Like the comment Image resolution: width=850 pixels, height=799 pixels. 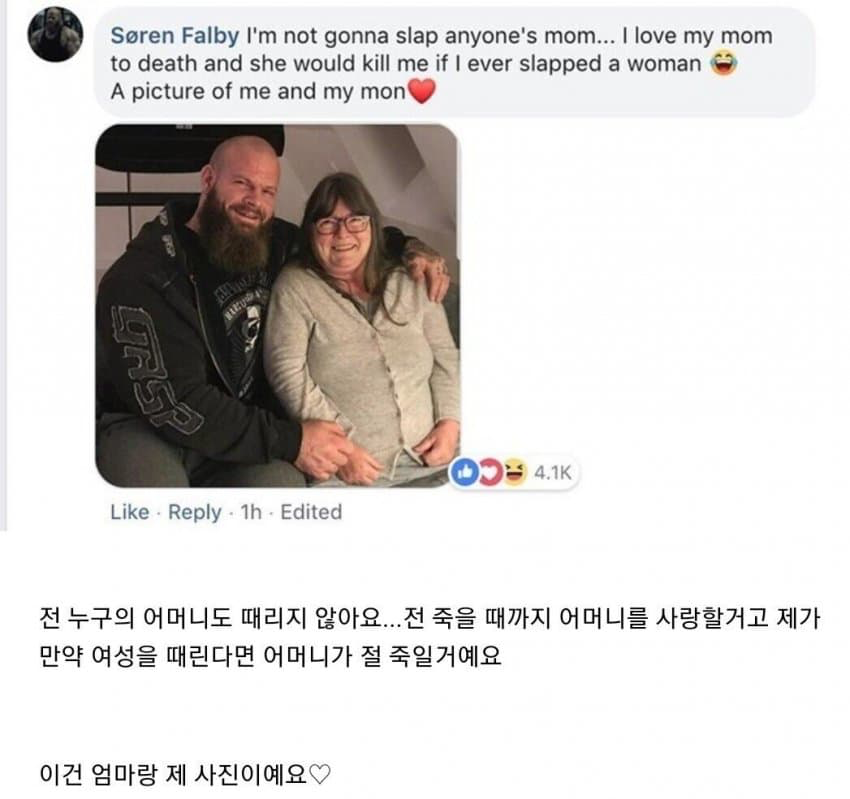click(x=130, y=512)
